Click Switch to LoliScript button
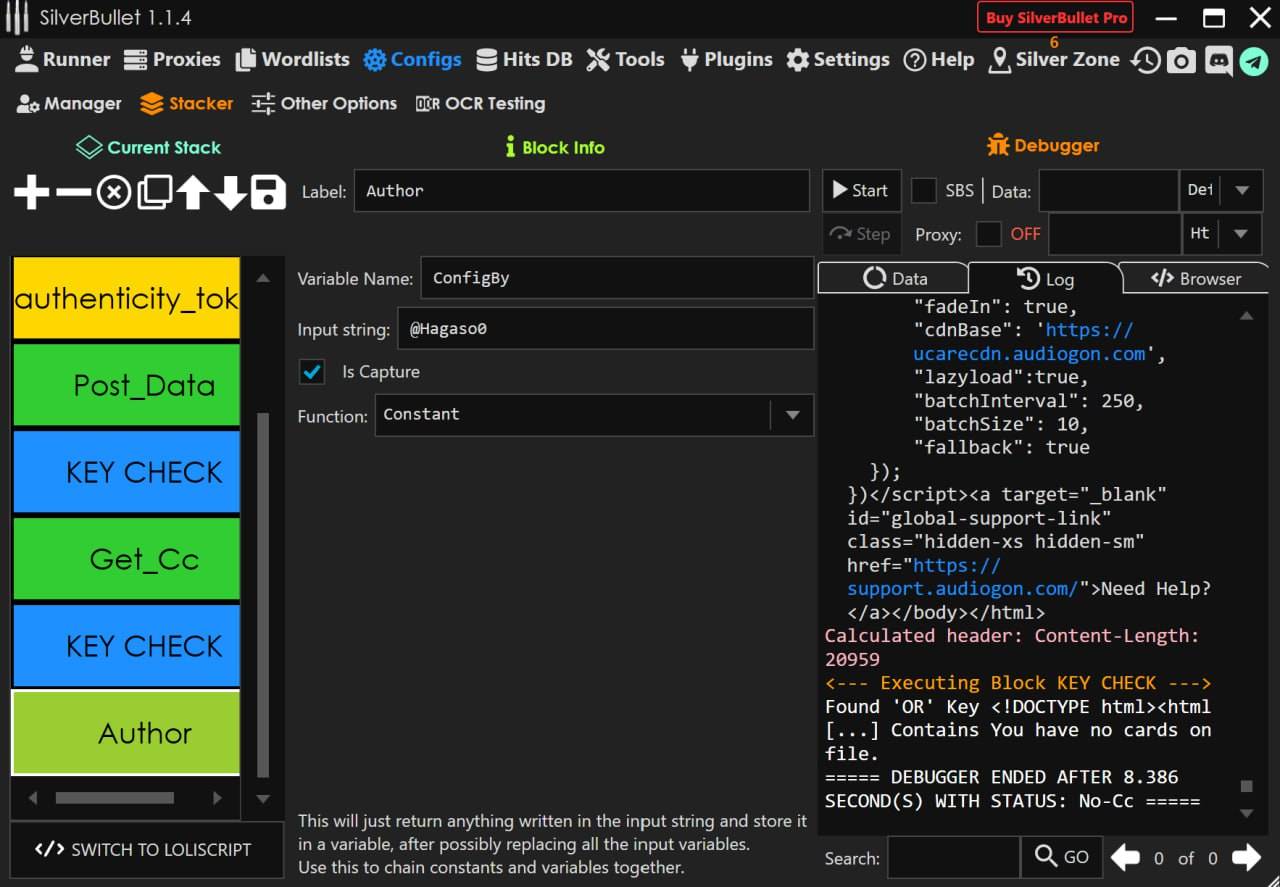This screenshot has height=887, width=1280. pos(143,849)
